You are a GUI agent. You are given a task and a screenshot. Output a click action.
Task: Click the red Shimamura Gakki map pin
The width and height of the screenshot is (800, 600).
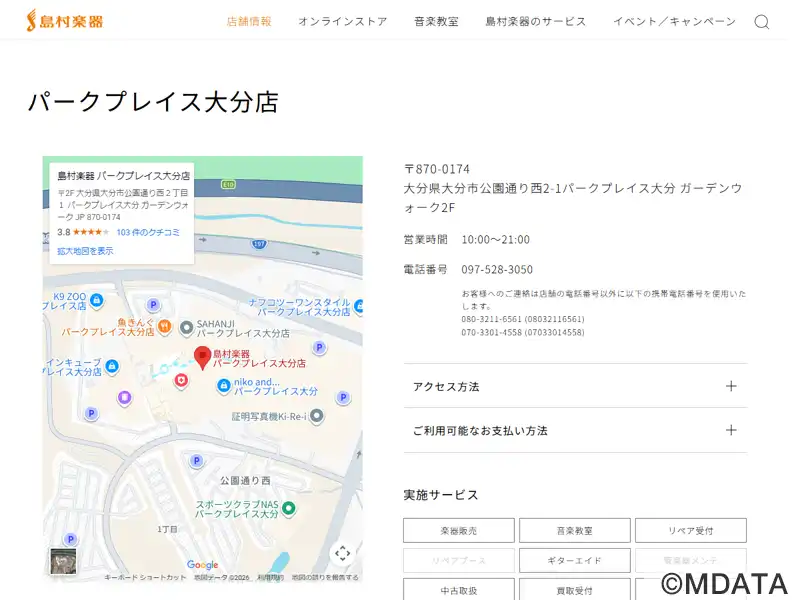[203, 357]
